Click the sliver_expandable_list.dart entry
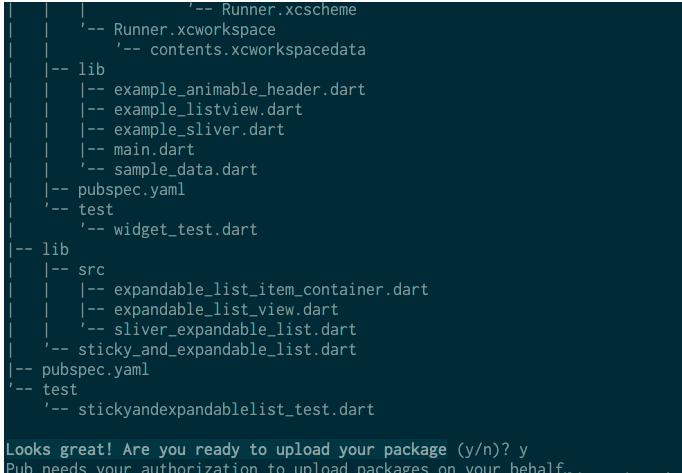The image size is (682, 473). coord(236,329)
